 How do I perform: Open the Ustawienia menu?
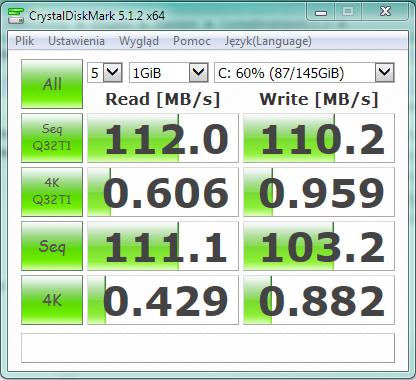76,41
